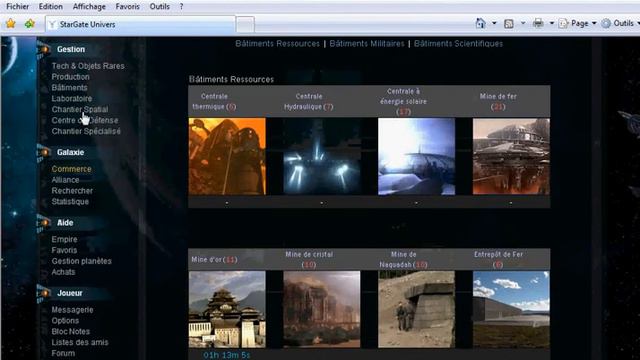This screenshot has height=360, width=640.
Task: Open the Fichier menu
Action: [x=18, y=7]
